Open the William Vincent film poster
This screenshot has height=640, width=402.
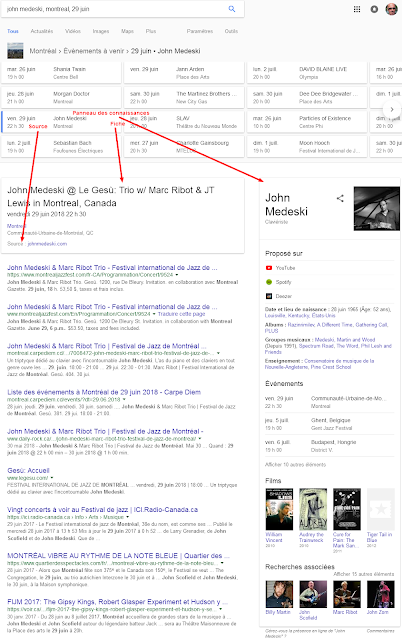[x=279, y=509]
